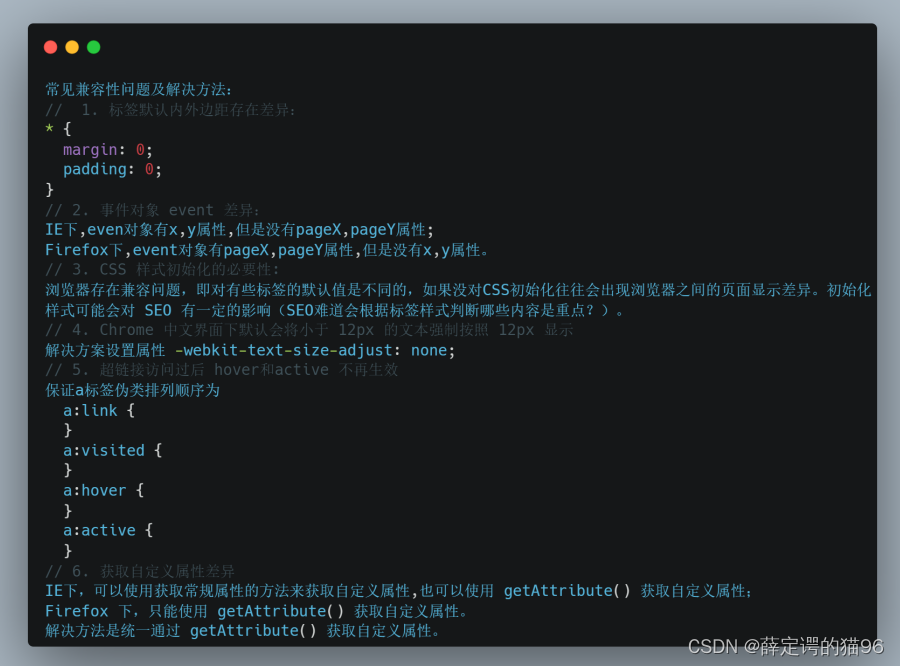Screen dimensions: 900x666
Task: Click the line 'Firefox 下, 只能使用 getAttribute()'
Action: pos(257,611)
